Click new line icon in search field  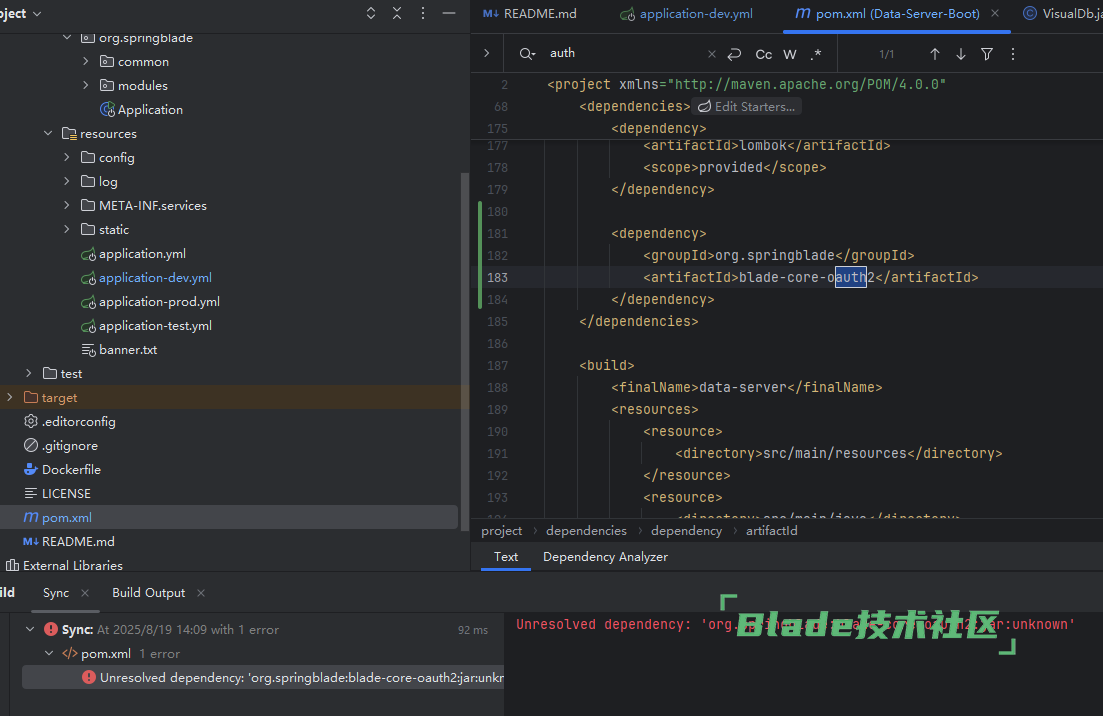[735, 54]
